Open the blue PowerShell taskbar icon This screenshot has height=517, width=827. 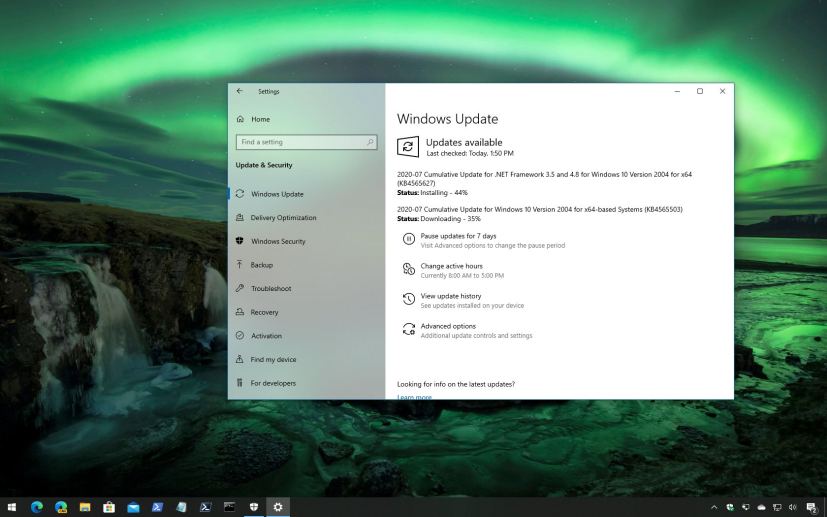pos(157,507)
